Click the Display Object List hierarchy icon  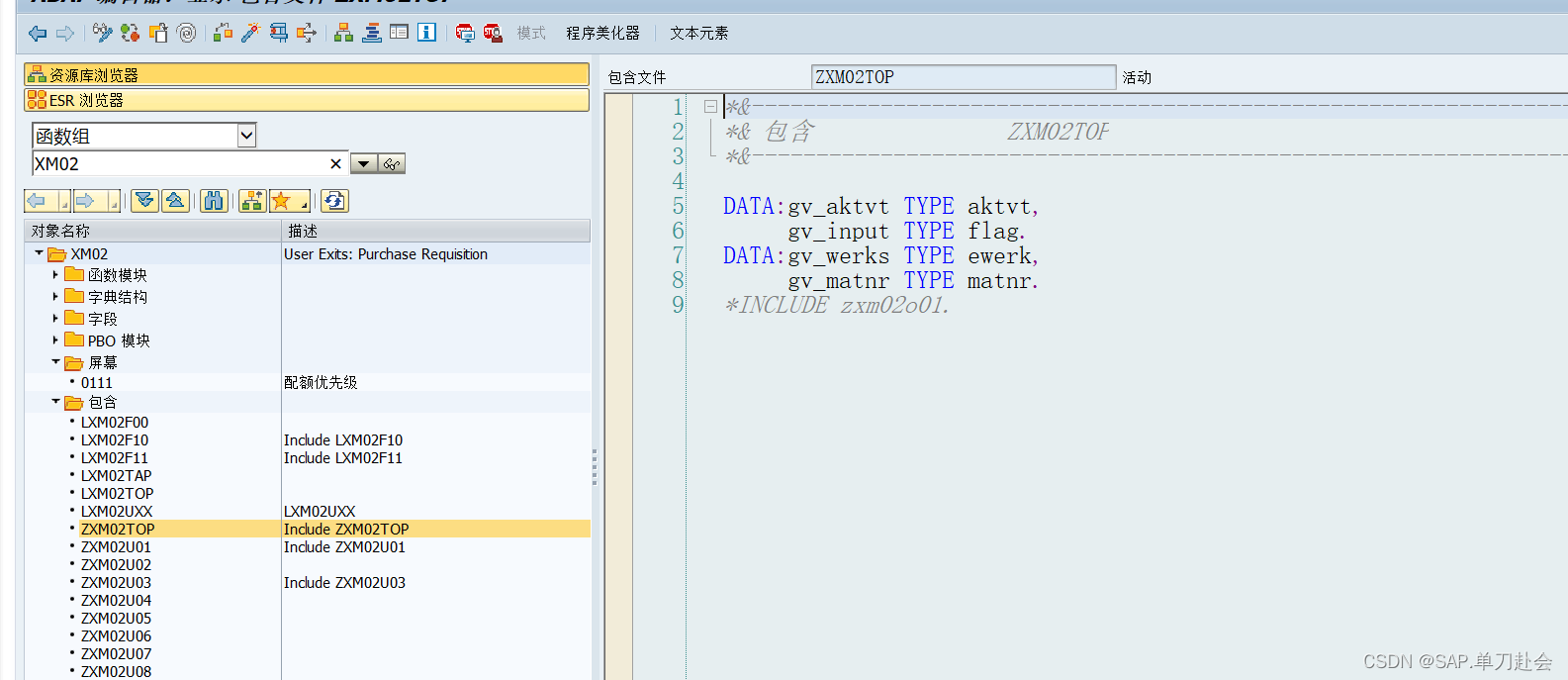[343, 33]
